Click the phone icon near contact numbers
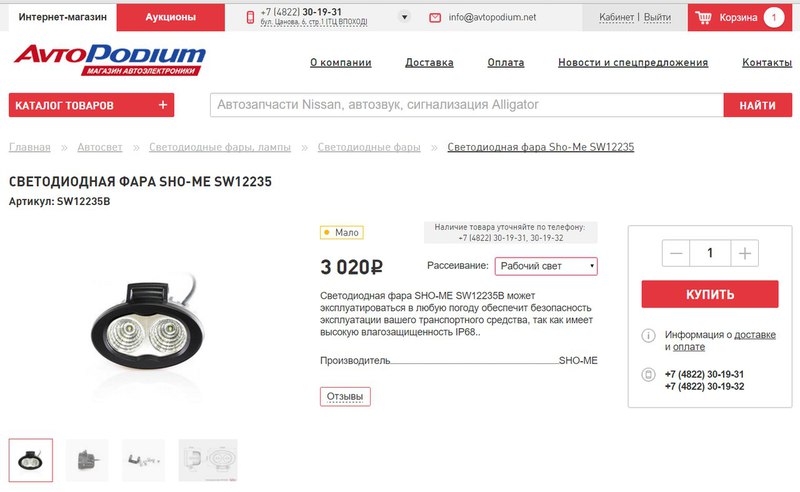This screenshot has height=492, width=800. coord(648,375)
